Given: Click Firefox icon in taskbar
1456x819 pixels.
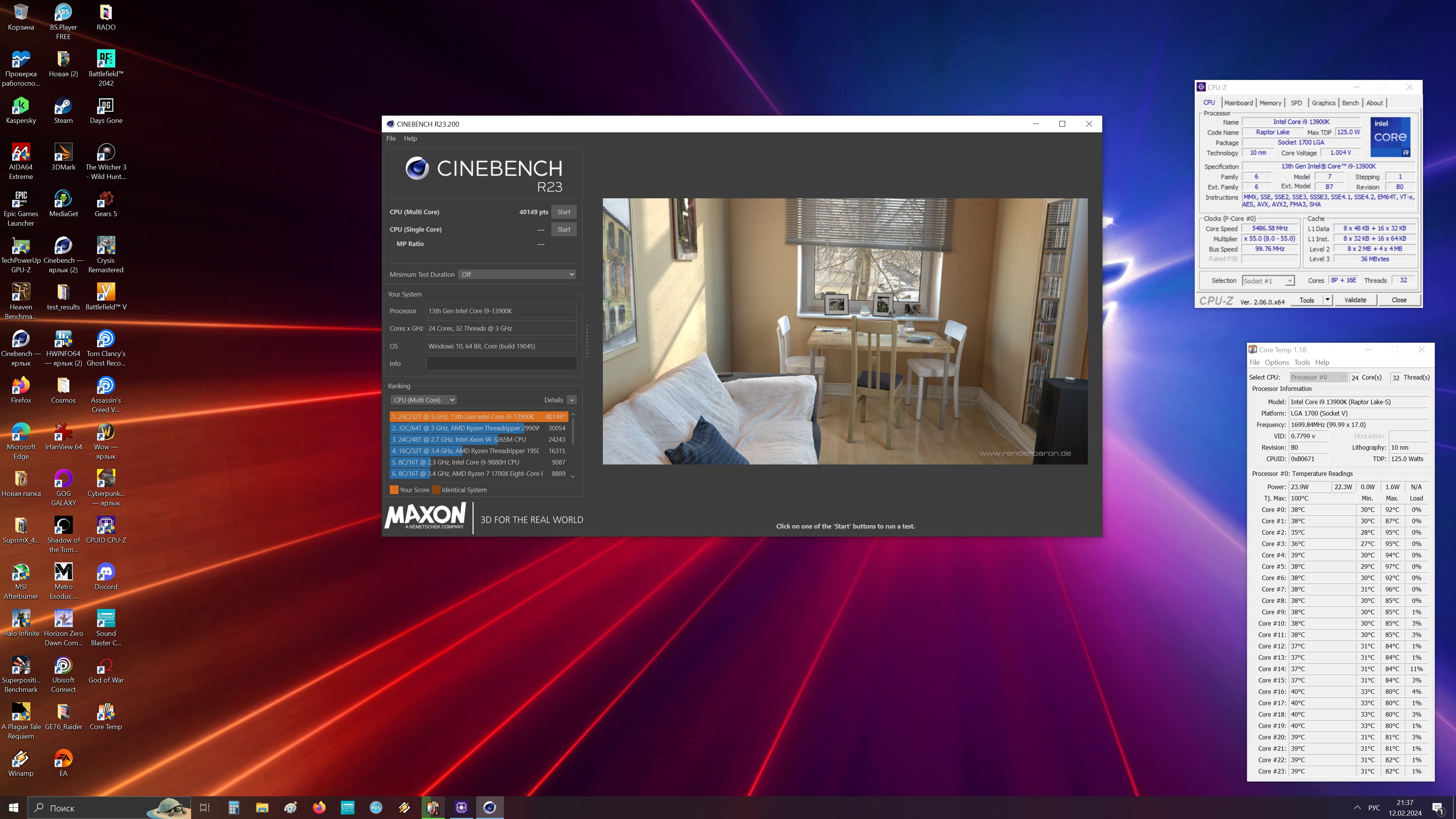Looking at the screenshot, I should [x=319, y=807].
